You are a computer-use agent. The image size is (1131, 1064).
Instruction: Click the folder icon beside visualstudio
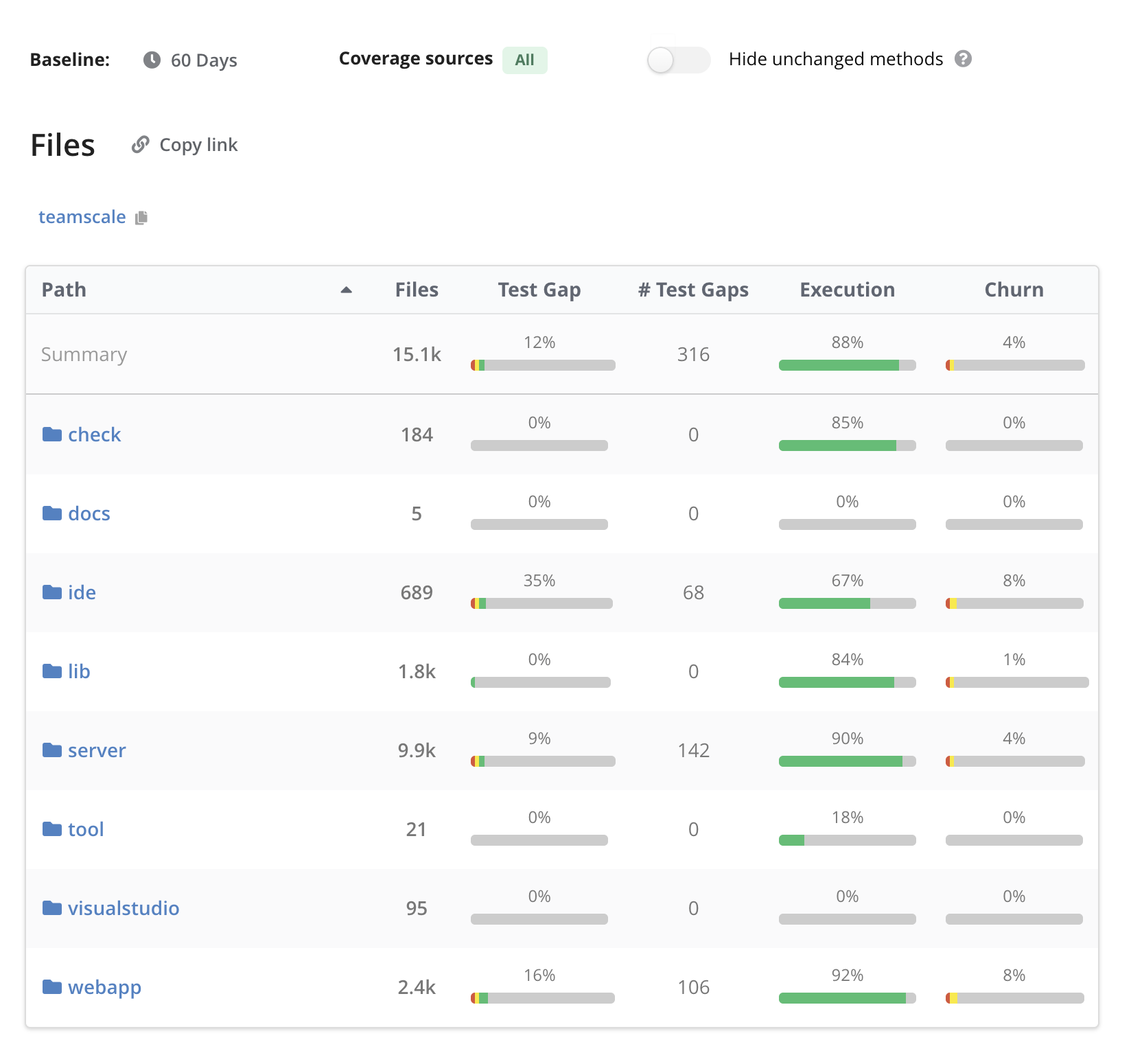pos(52,907)
